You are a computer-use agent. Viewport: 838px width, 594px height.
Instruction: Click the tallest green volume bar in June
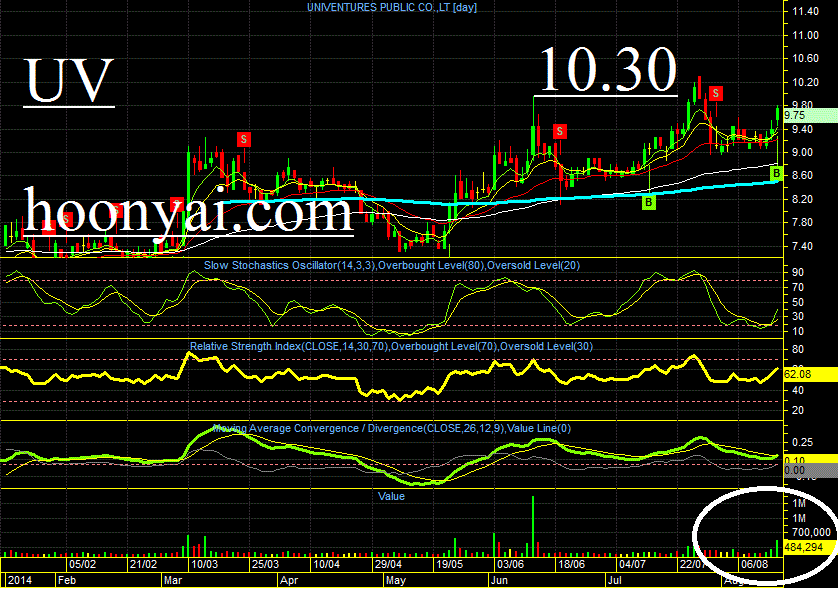pyautogui.click(x=533, y=526)
